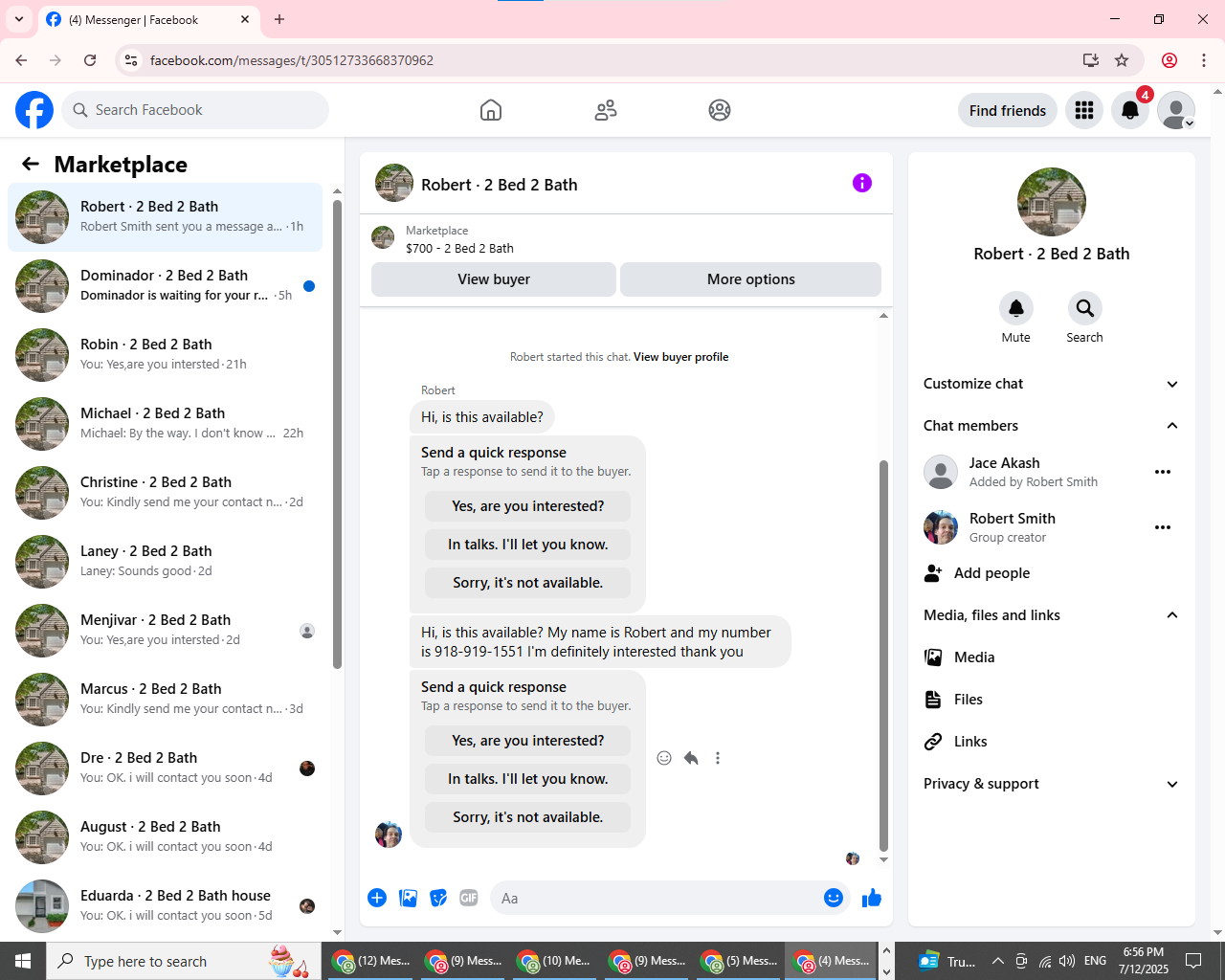Open member options for Jace Akash
1225x980 pixels.
pyautogui.click(x=1163, y=472)
